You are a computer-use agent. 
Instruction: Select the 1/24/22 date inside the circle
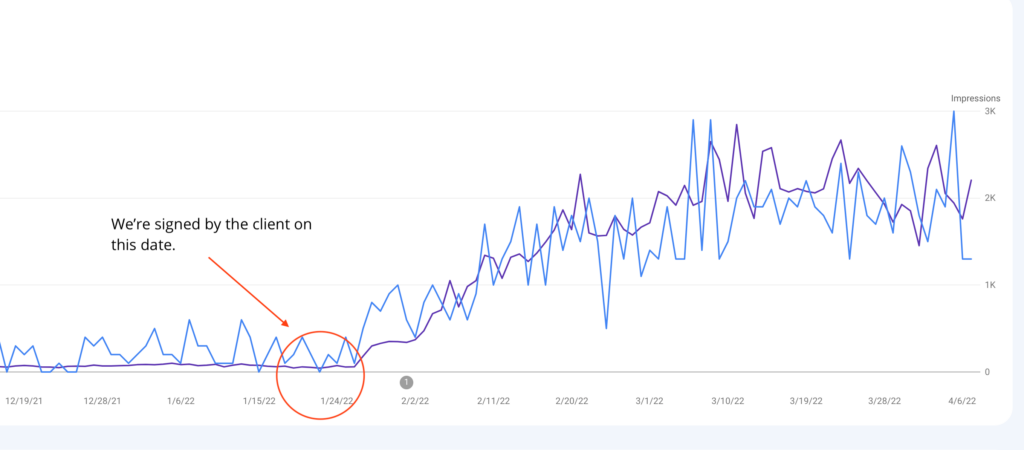click(337, 401)
